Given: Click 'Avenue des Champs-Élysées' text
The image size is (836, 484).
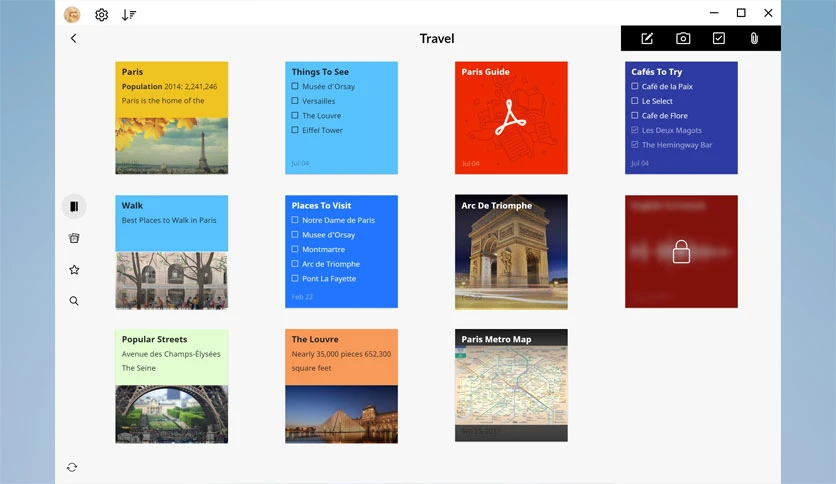Looking at the screenshot, I should (171, 354).
